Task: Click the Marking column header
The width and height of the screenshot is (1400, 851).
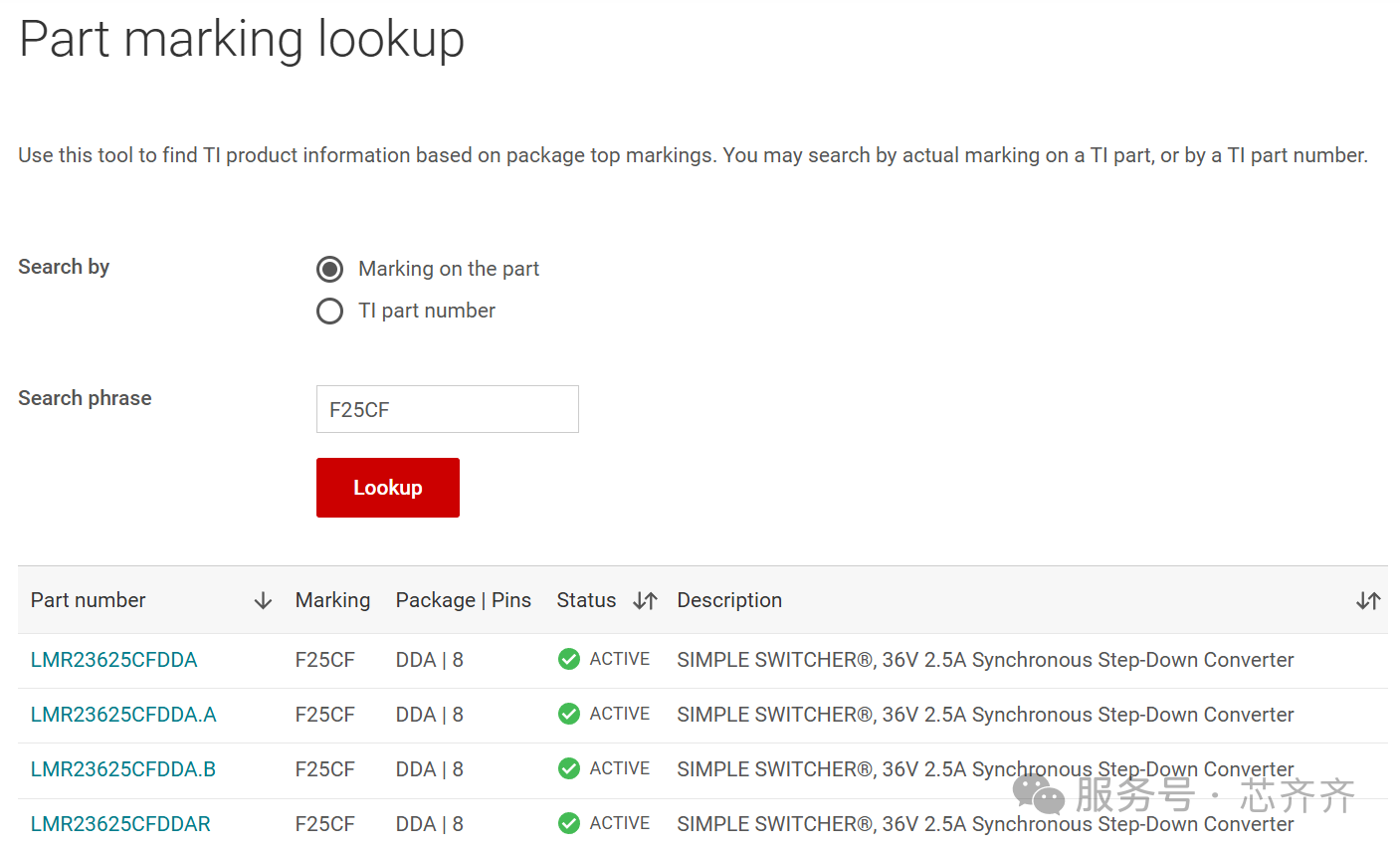Action: pos(333,600)
